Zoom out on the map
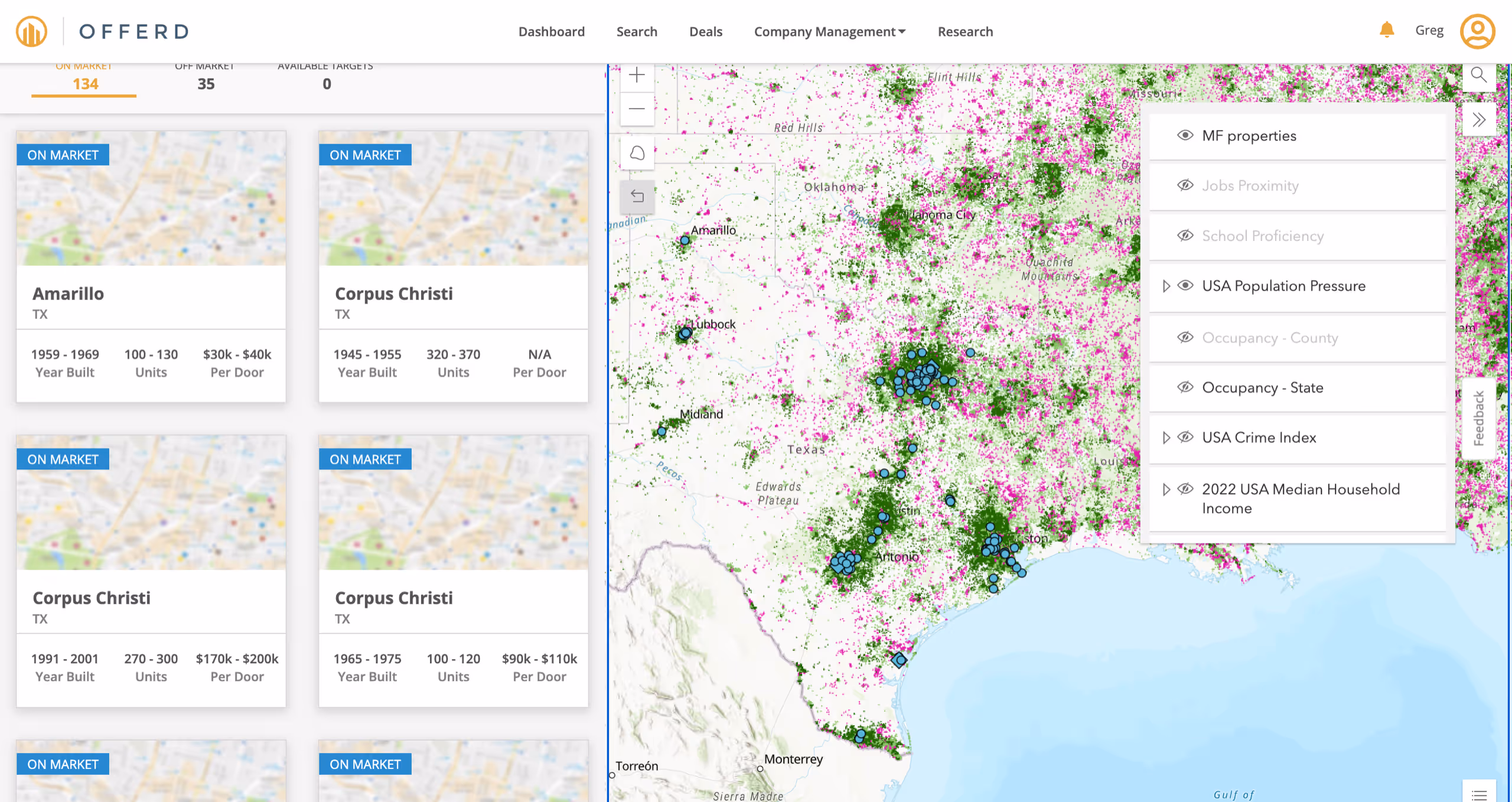1512x802 pixels. [637, 109]
